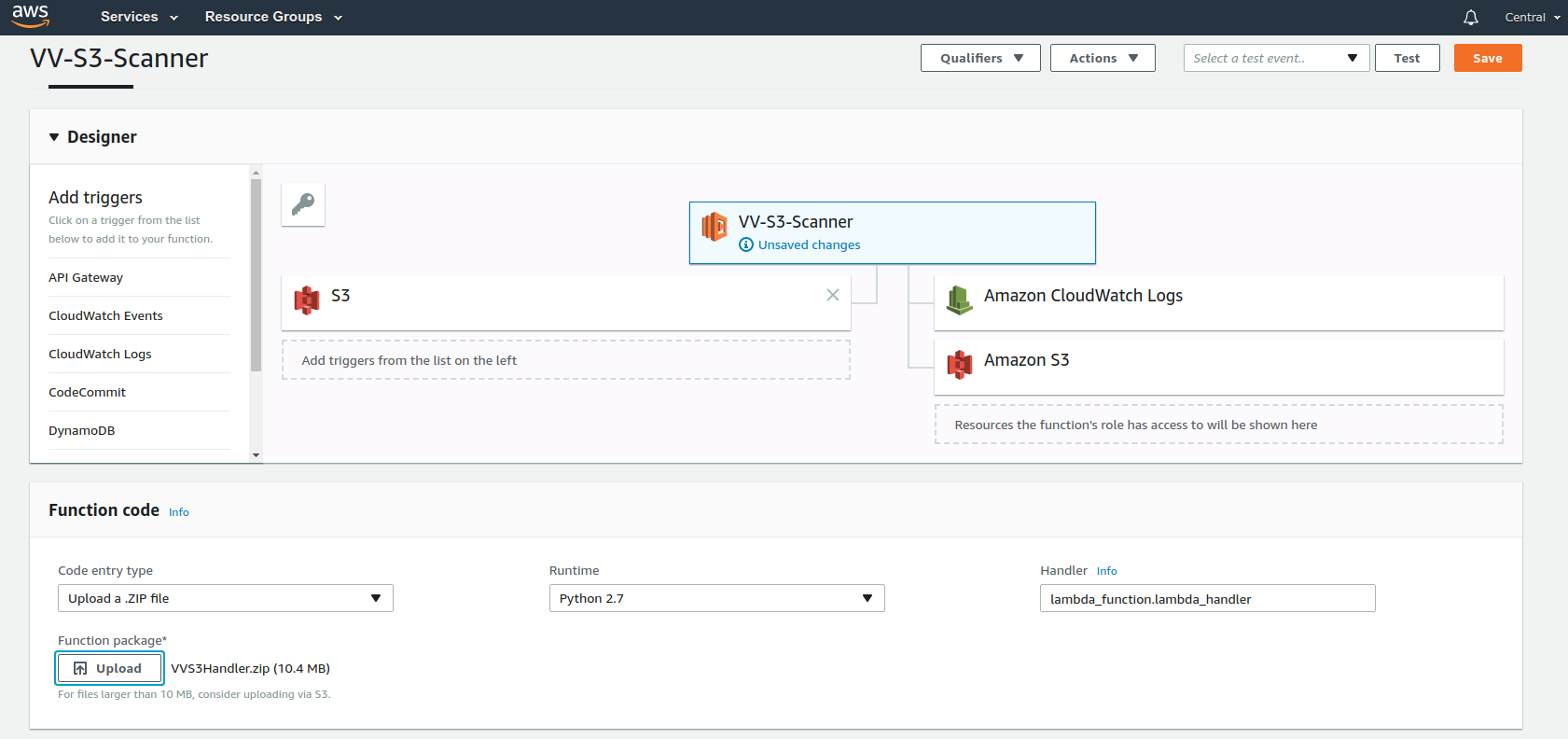Image resolution: width=1568 pixels, height=739 pixels.
Task: Open the notifications bell
Action: (1470, 18)
